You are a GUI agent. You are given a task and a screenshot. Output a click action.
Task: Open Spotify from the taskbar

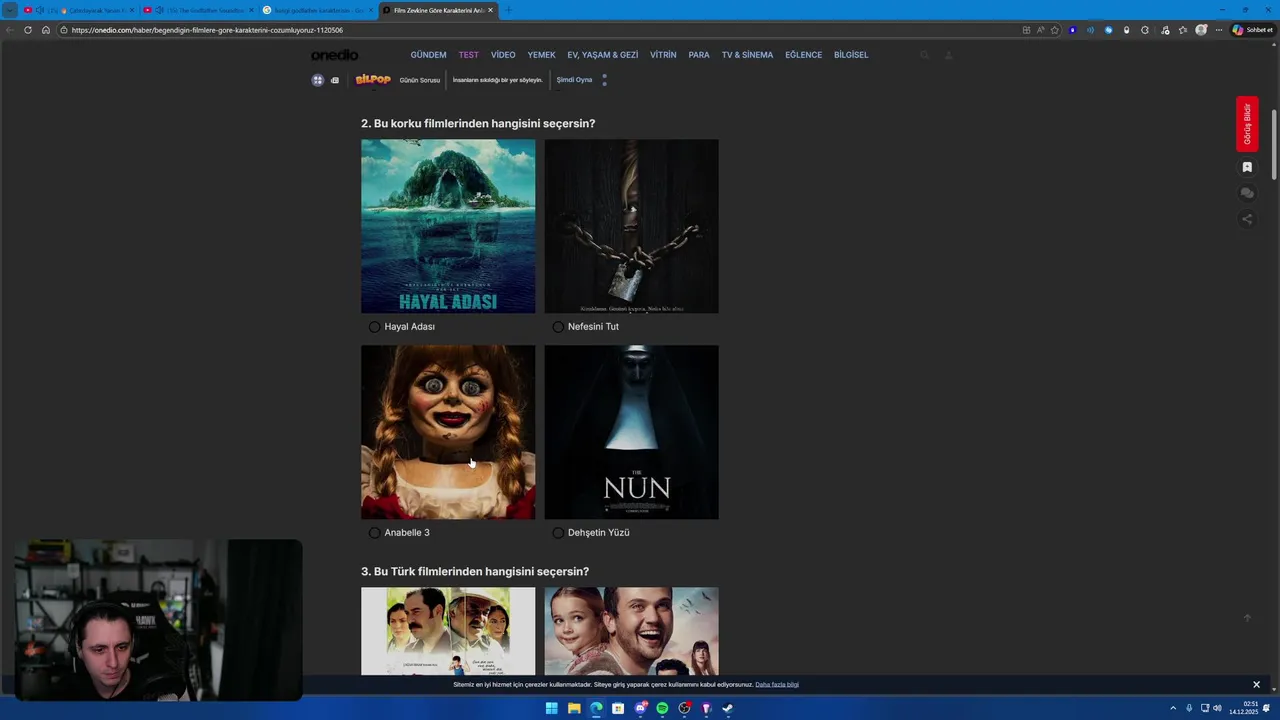click(x=662, y=708)
